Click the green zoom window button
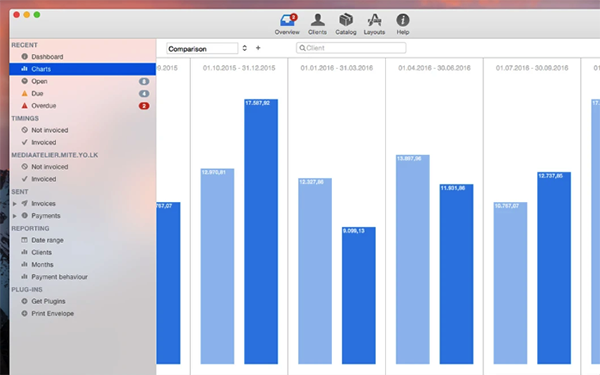This screenshot has height=375, width=600. [37, 15]
